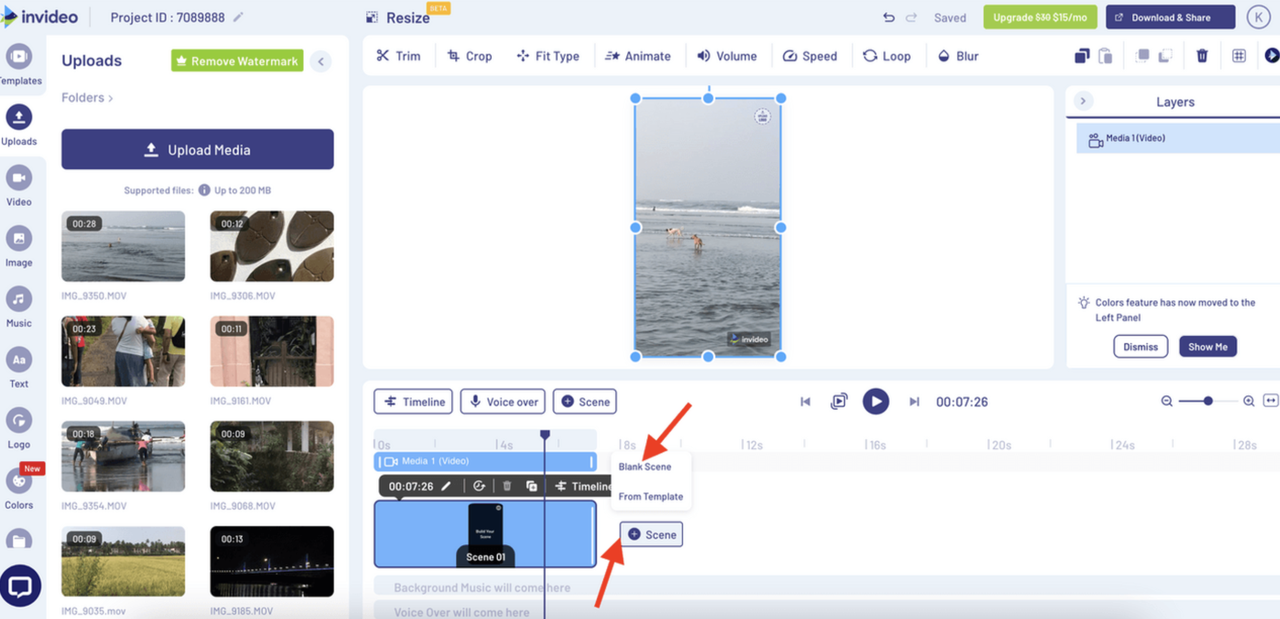Open the Colors sidebar section
1280x619 pixels.
tap(19, 489)
